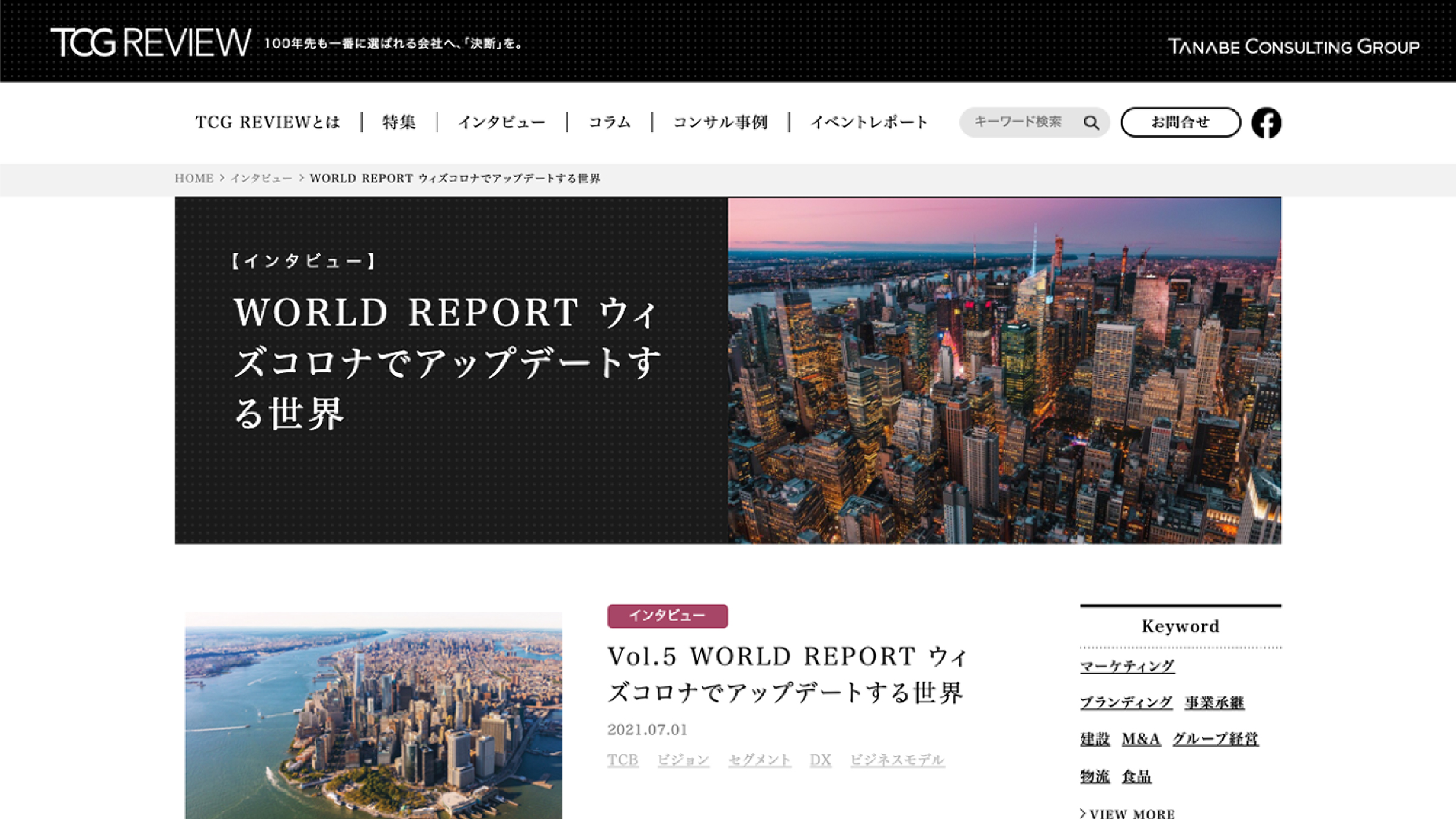Click the banner title WORLD REPORT ウィズコロナ
This screenshot has height=819, width=1456.
447,363
